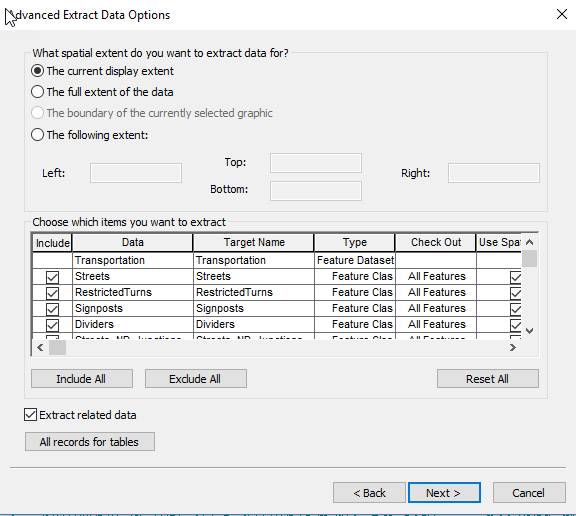Click the table's scroll up arrow
The image size is (576, 516).
point(529,242)
